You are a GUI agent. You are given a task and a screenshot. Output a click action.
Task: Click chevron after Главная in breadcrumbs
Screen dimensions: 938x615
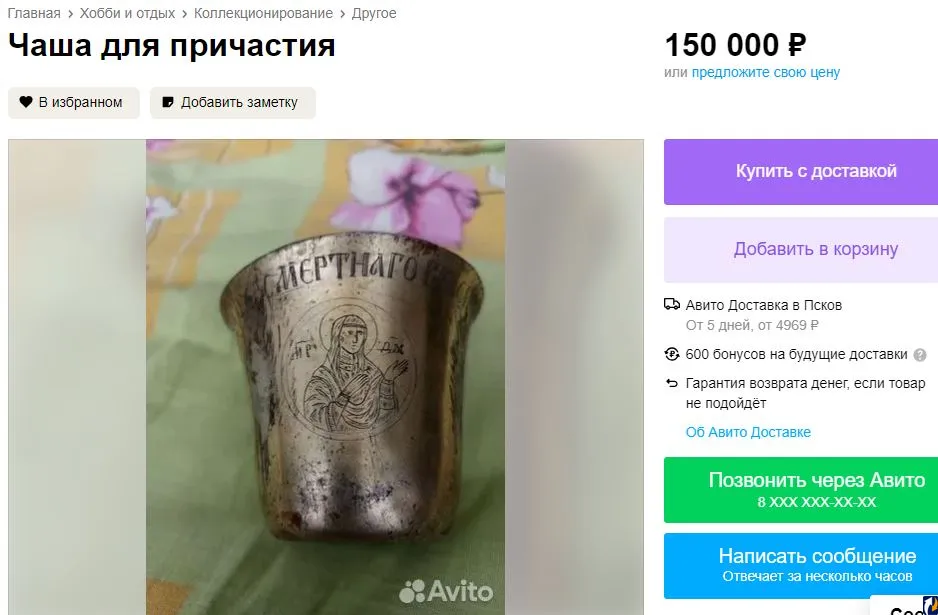coord(70,14)
